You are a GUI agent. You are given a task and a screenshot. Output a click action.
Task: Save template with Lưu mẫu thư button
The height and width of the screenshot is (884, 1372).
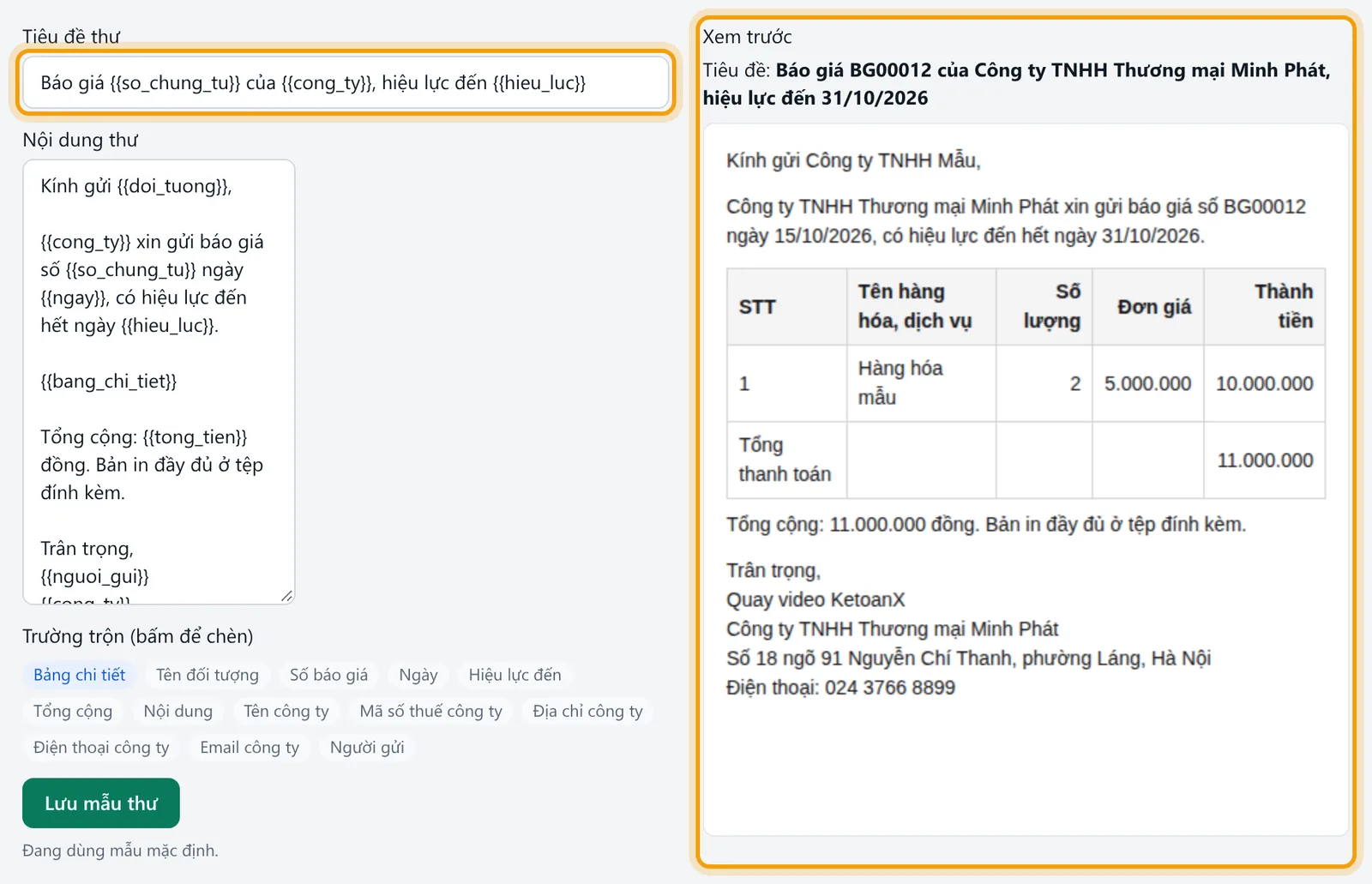pos(101,803)
